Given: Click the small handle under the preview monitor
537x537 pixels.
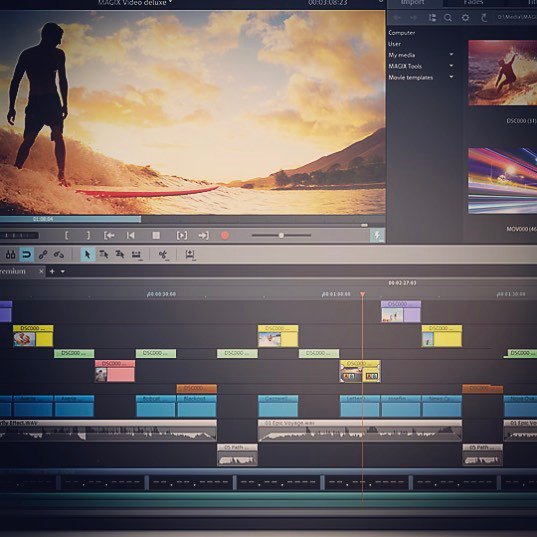Looking at the screenshot, I should (x=364, y=225).
